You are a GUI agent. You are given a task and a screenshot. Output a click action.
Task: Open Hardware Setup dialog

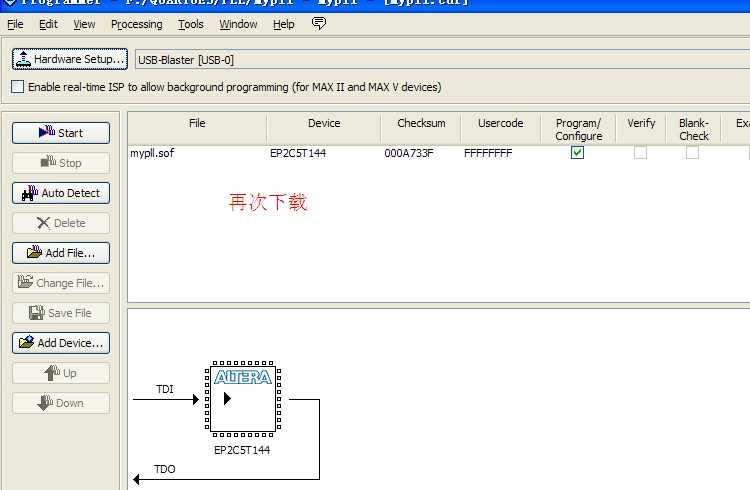70,59
